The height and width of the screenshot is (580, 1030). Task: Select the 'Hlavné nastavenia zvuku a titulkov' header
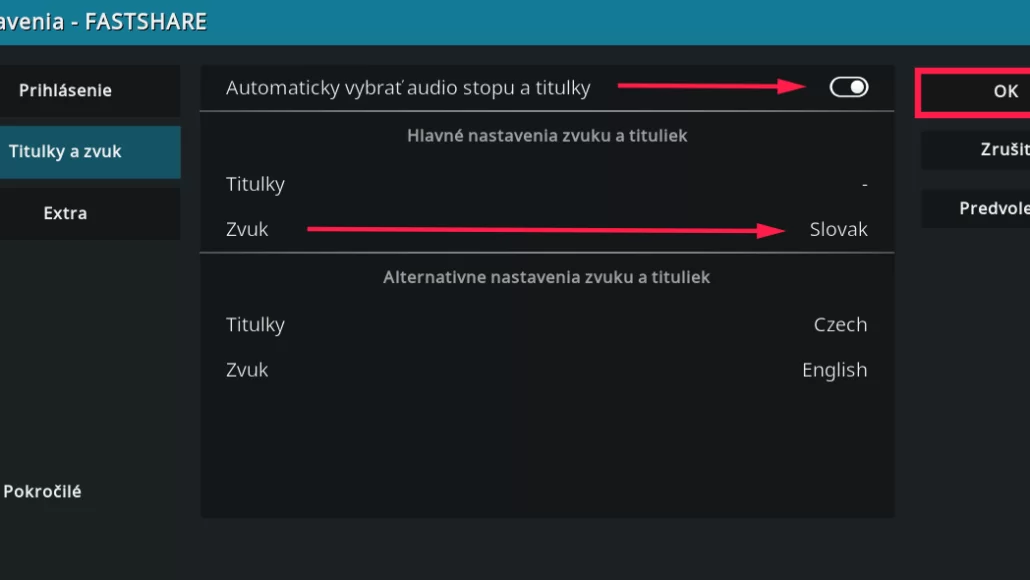(x=547, y=135)
